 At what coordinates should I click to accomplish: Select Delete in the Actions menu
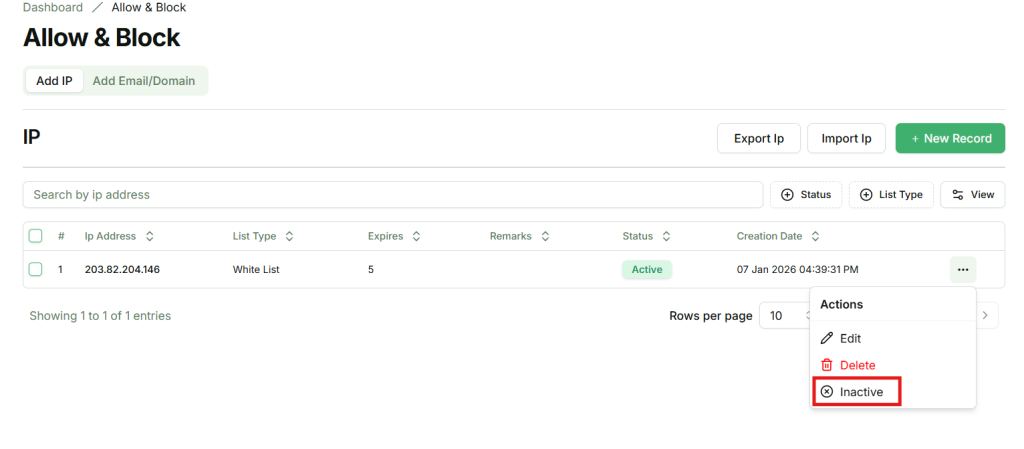857,365
